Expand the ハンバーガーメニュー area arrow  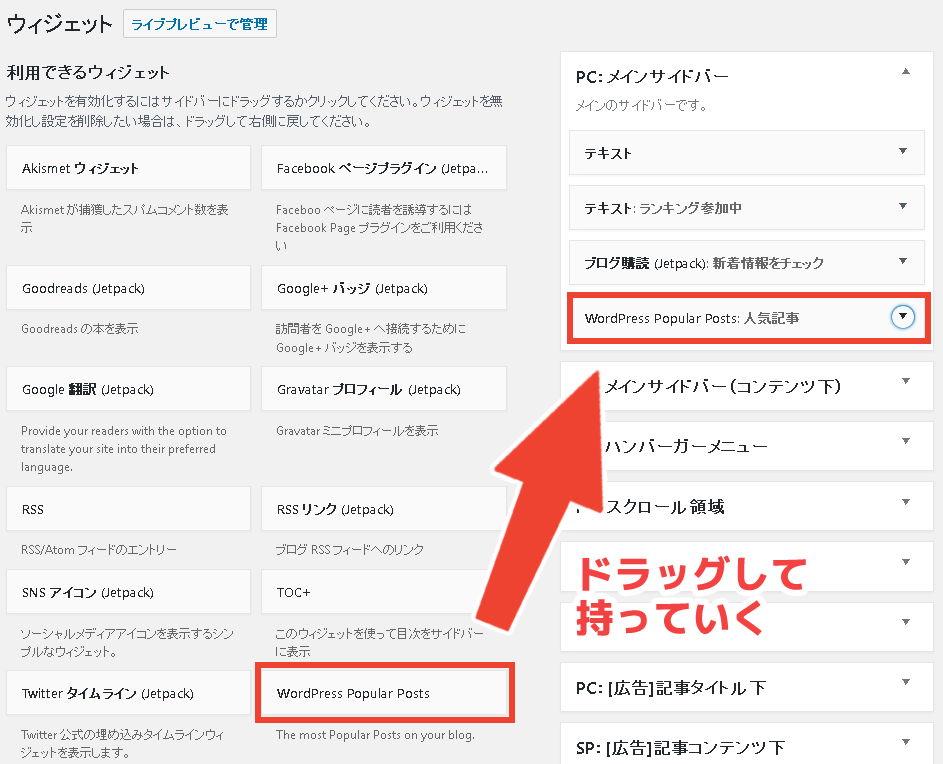coord(906,441)
